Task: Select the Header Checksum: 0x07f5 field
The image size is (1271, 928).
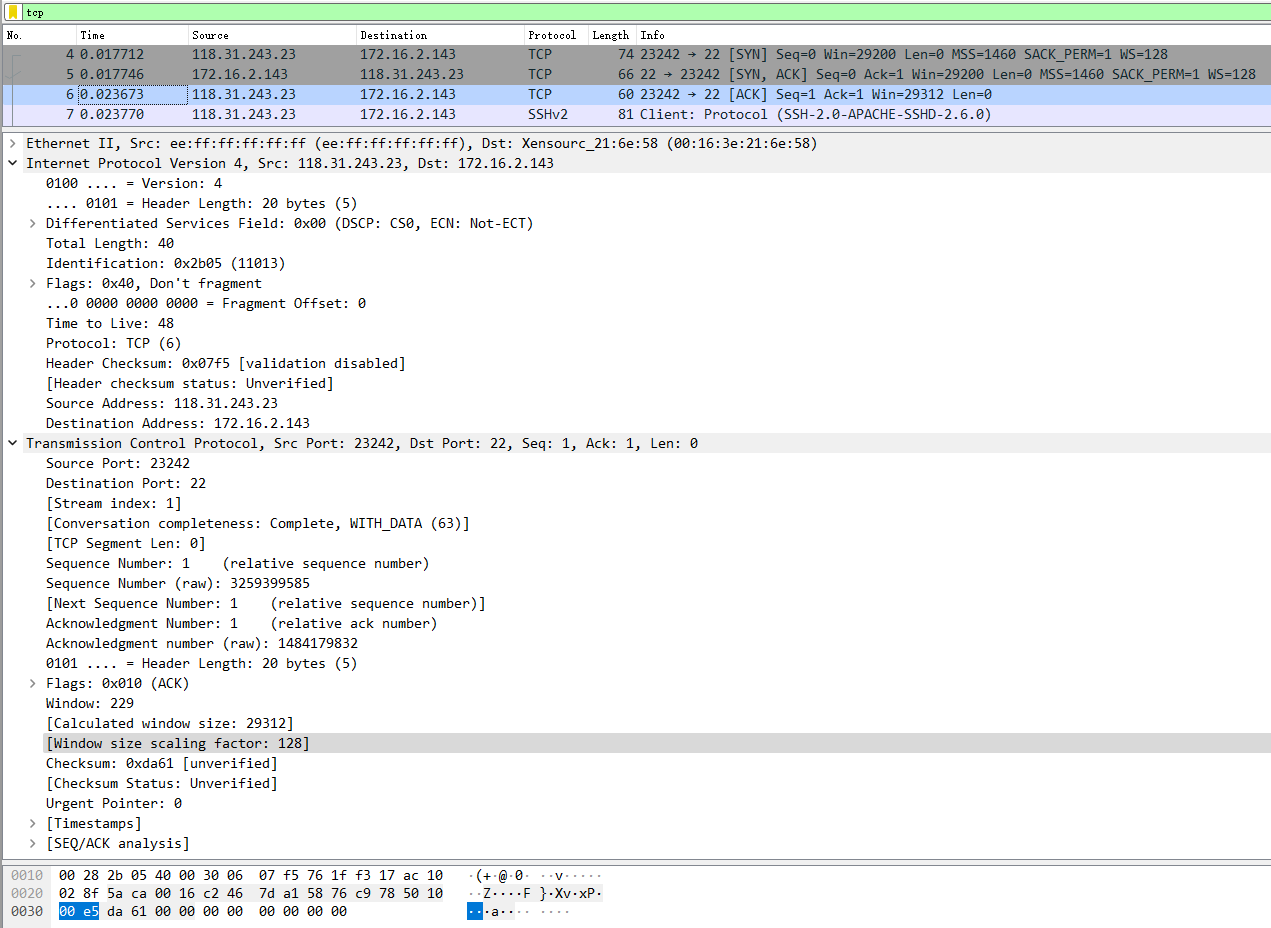Action: pyautogui.click(x=225, y=363)
